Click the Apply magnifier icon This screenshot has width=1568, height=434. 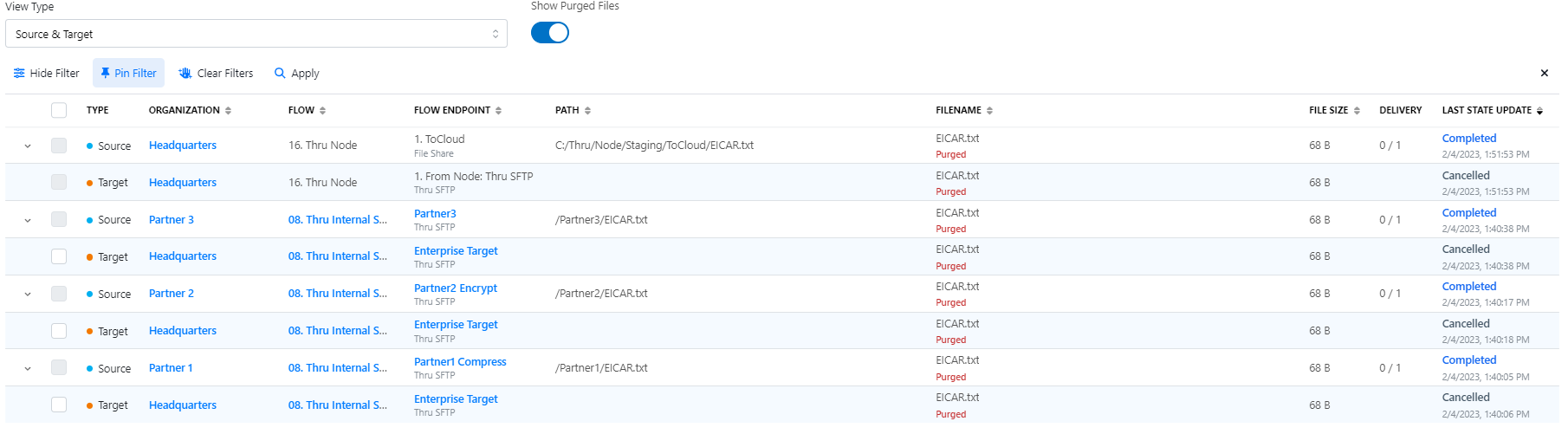pos(280,74)
